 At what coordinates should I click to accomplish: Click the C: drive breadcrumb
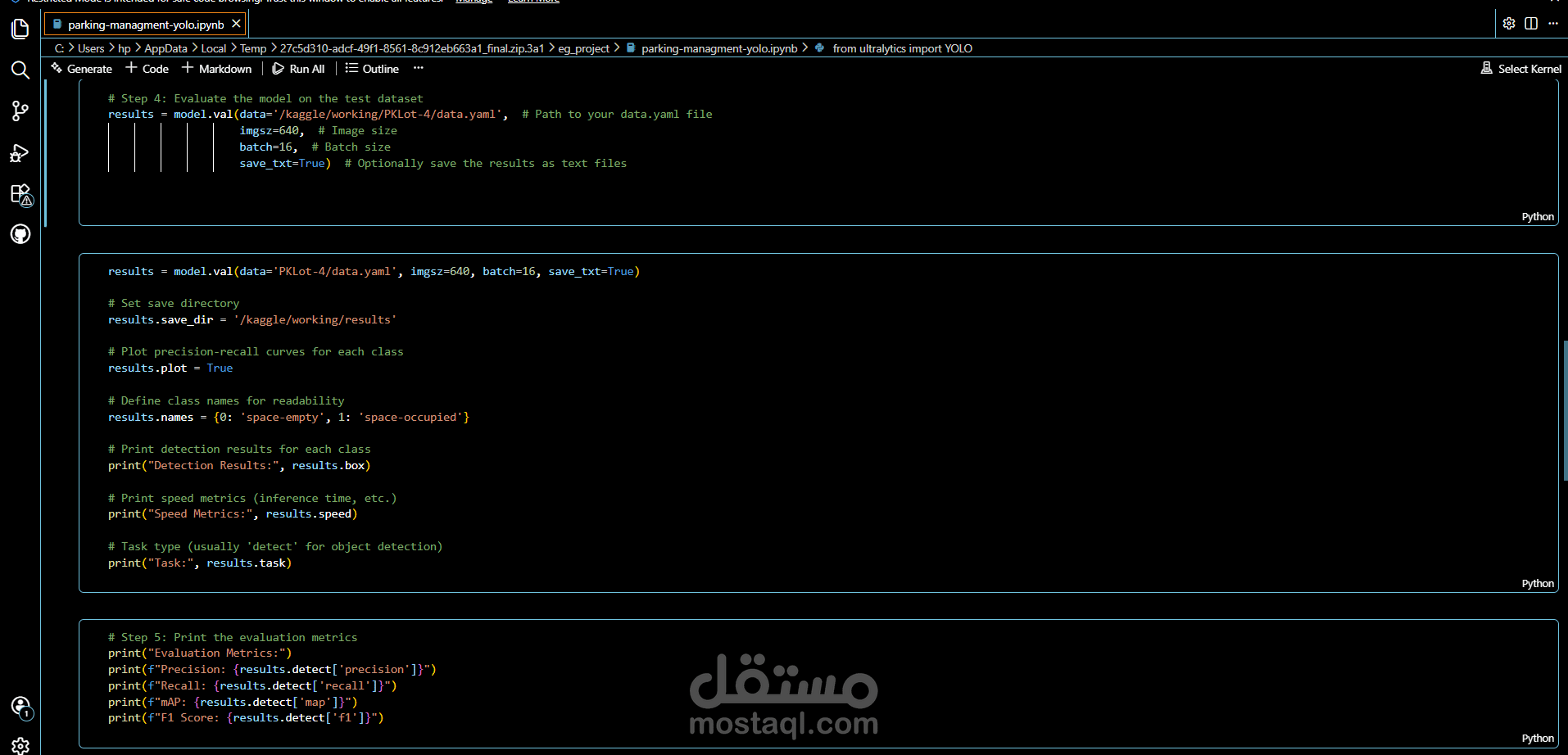coord(59,48)
